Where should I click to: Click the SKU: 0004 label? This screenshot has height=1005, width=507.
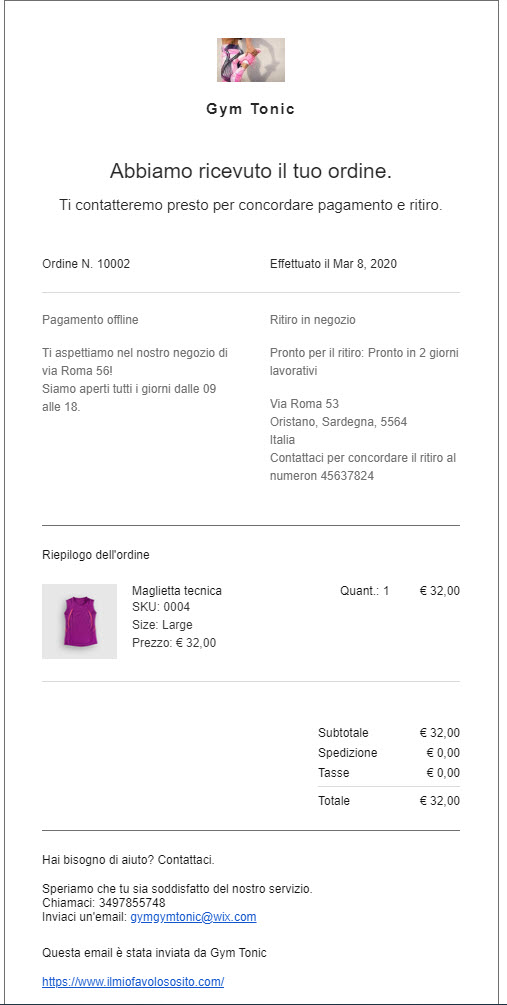[x=161, y=607]
